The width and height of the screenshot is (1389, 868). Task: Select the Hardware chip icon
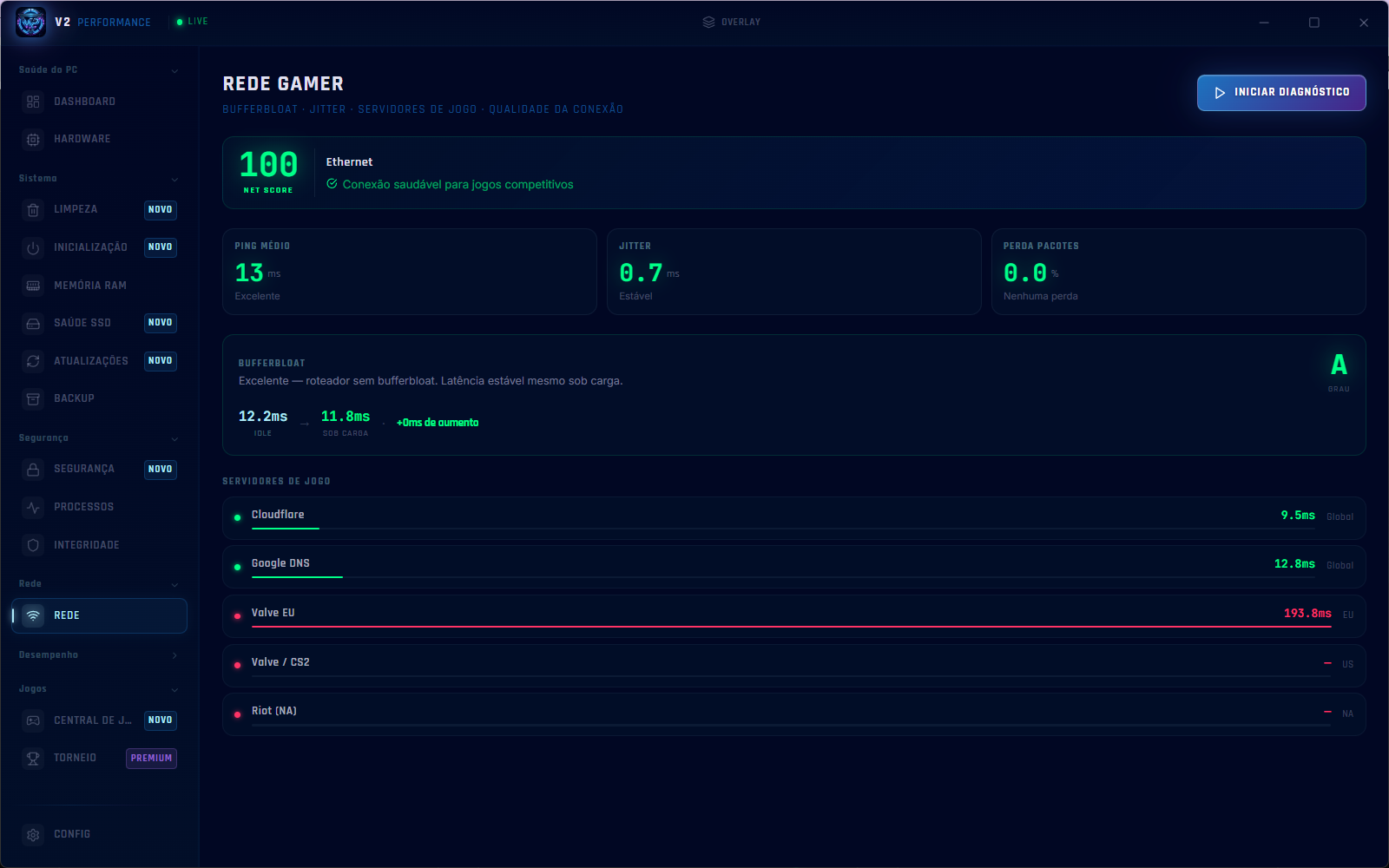pos(33,139)
